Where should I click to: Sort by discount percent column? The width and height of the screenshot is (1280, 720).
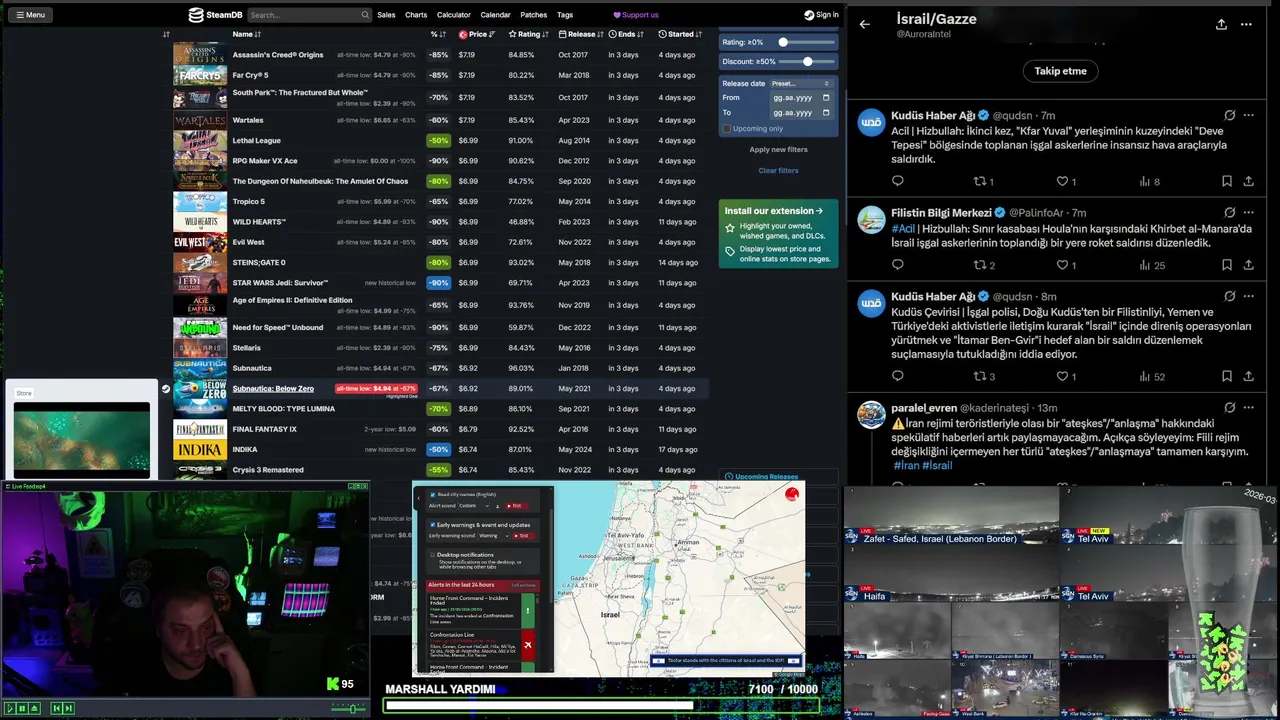tap(438, 34)
